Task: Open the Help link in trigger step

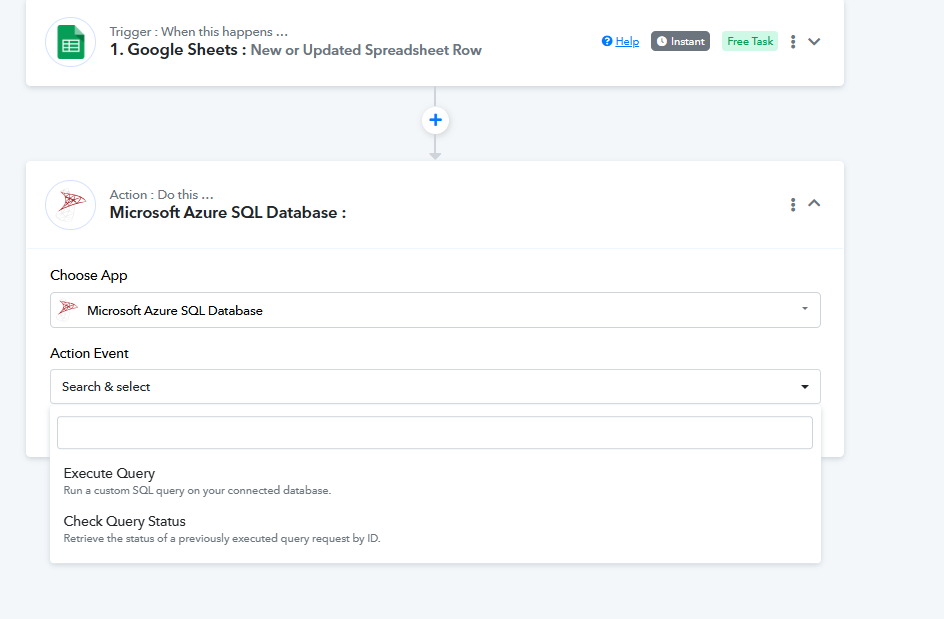Action: coord(627,42)
